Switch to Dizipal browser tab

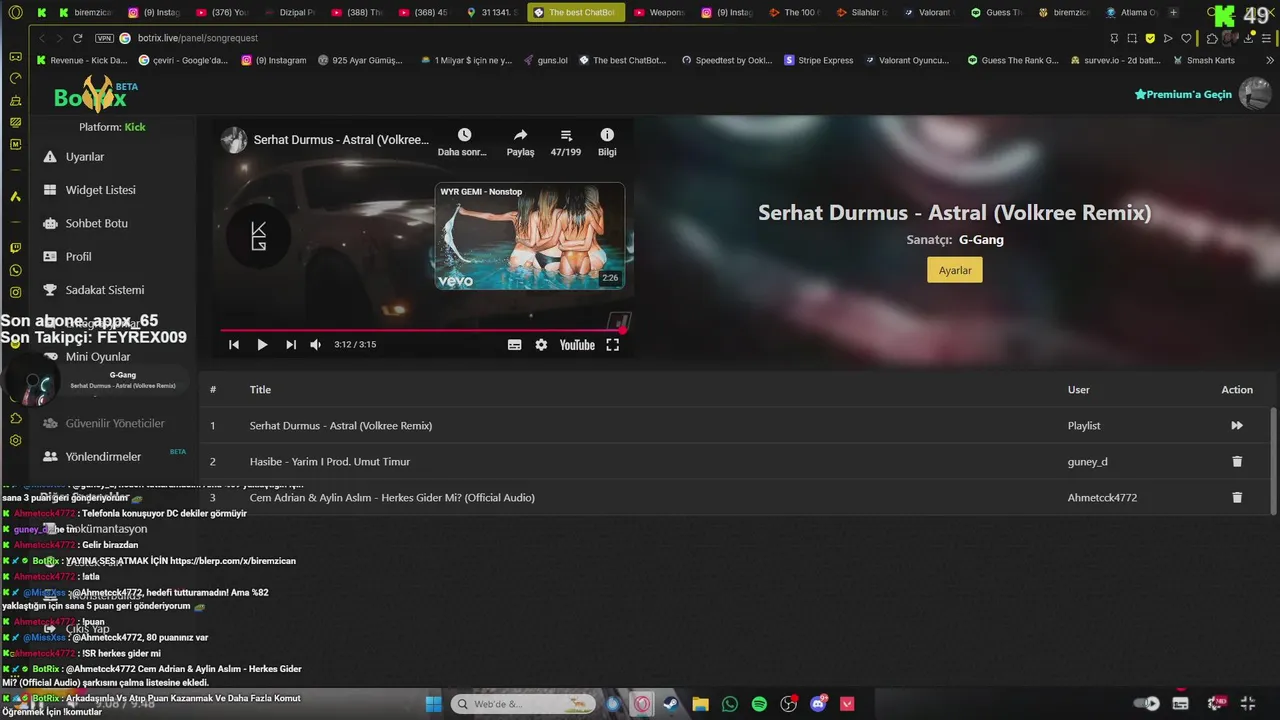coord(289,12)
